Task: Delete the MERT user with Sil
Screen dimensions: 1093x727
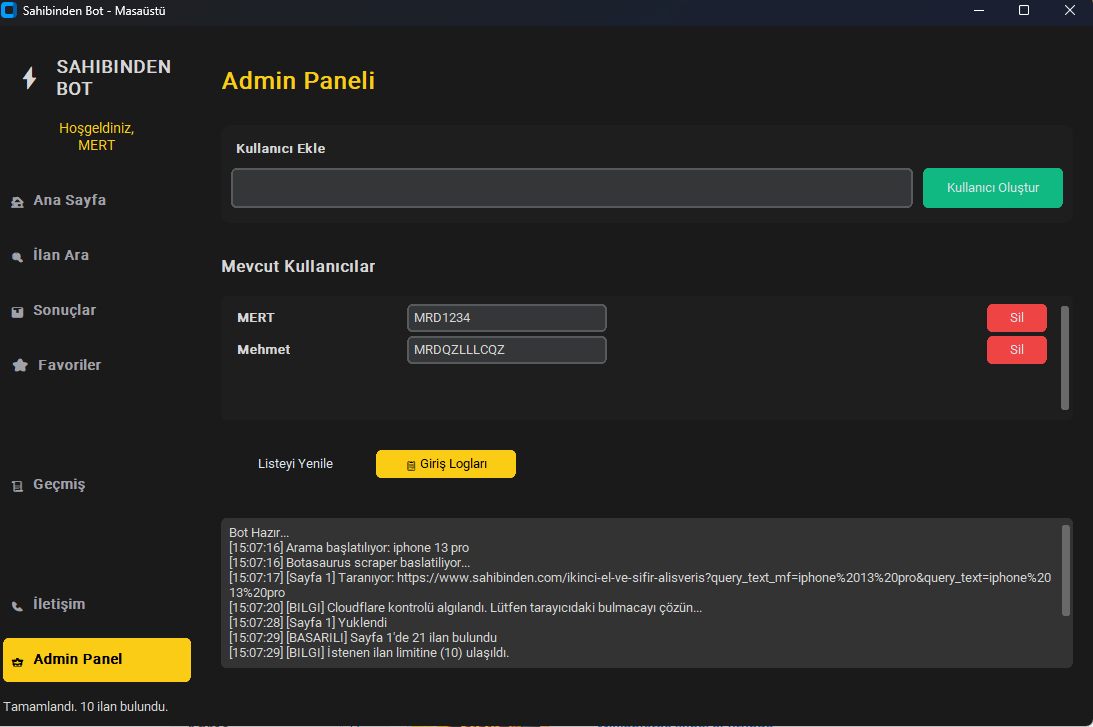Action: pyautogui.click(x=1016, y=318)
